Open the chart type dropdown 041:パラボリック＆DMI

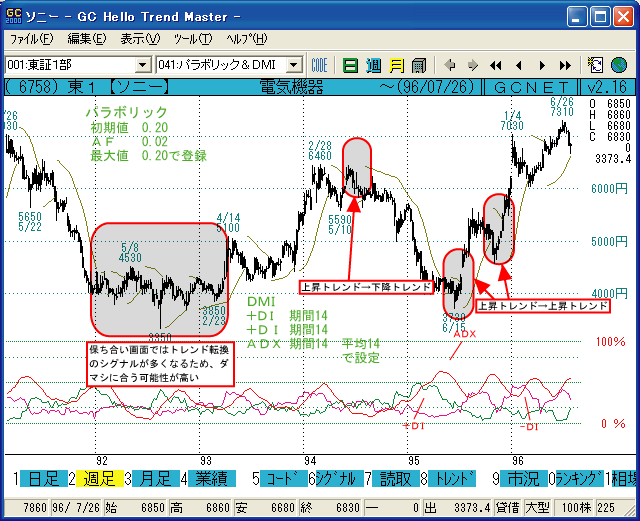(x=293, y=65)
